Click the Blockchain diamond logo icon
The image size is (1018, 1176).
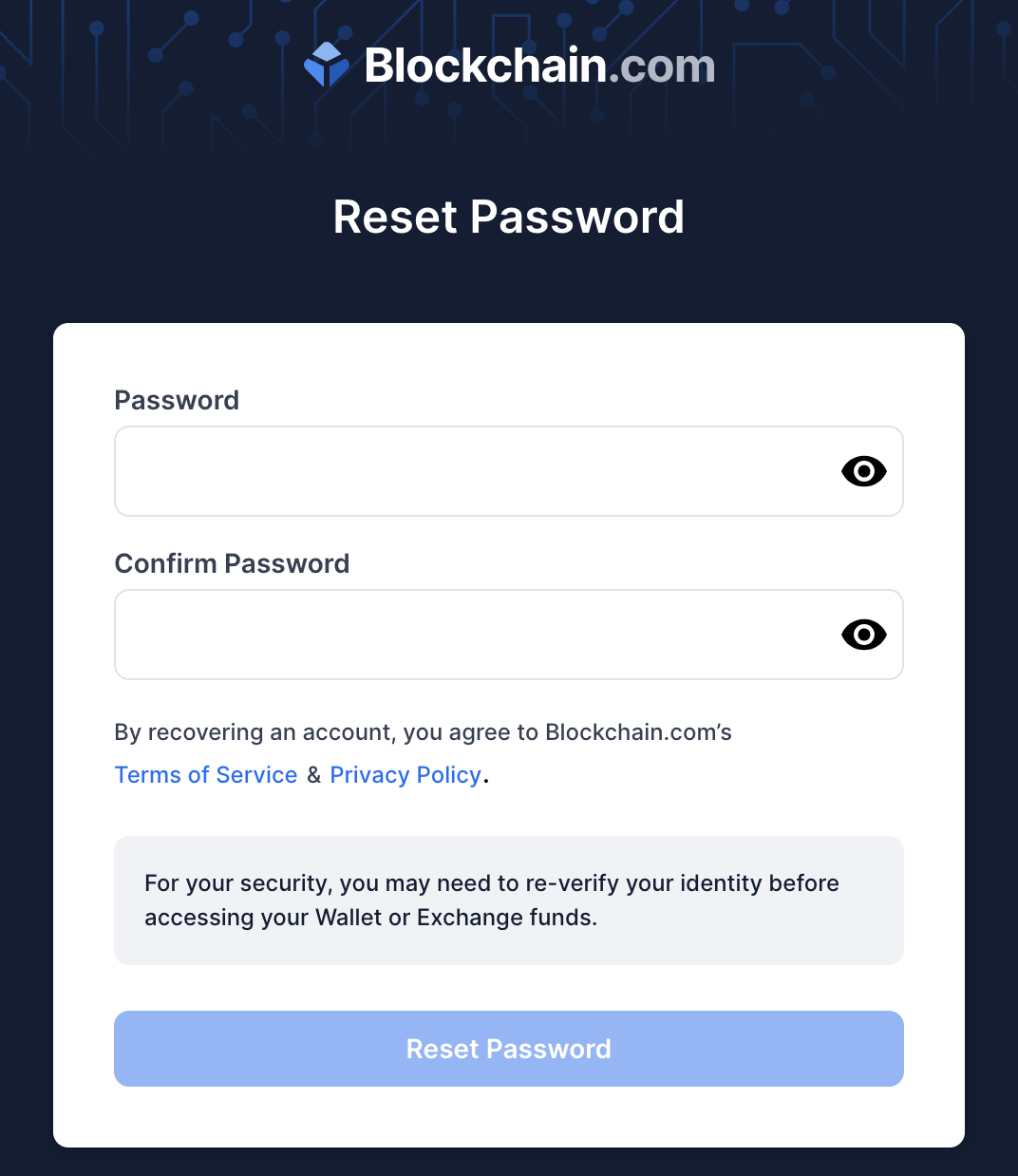327,65
